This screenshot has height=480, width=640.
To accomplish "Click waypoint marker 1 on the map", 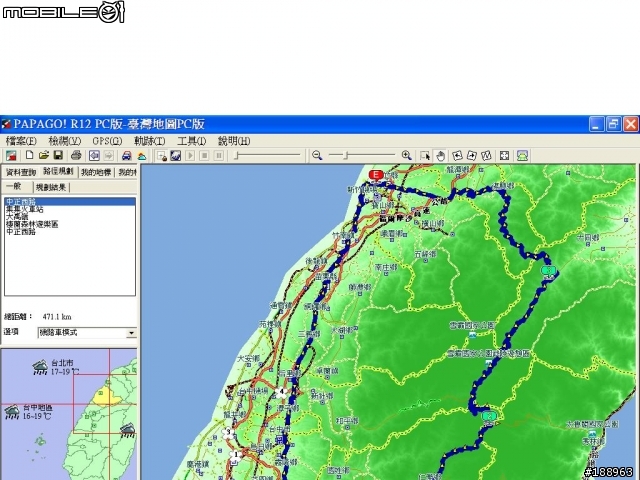I will [x=235, y=454].
